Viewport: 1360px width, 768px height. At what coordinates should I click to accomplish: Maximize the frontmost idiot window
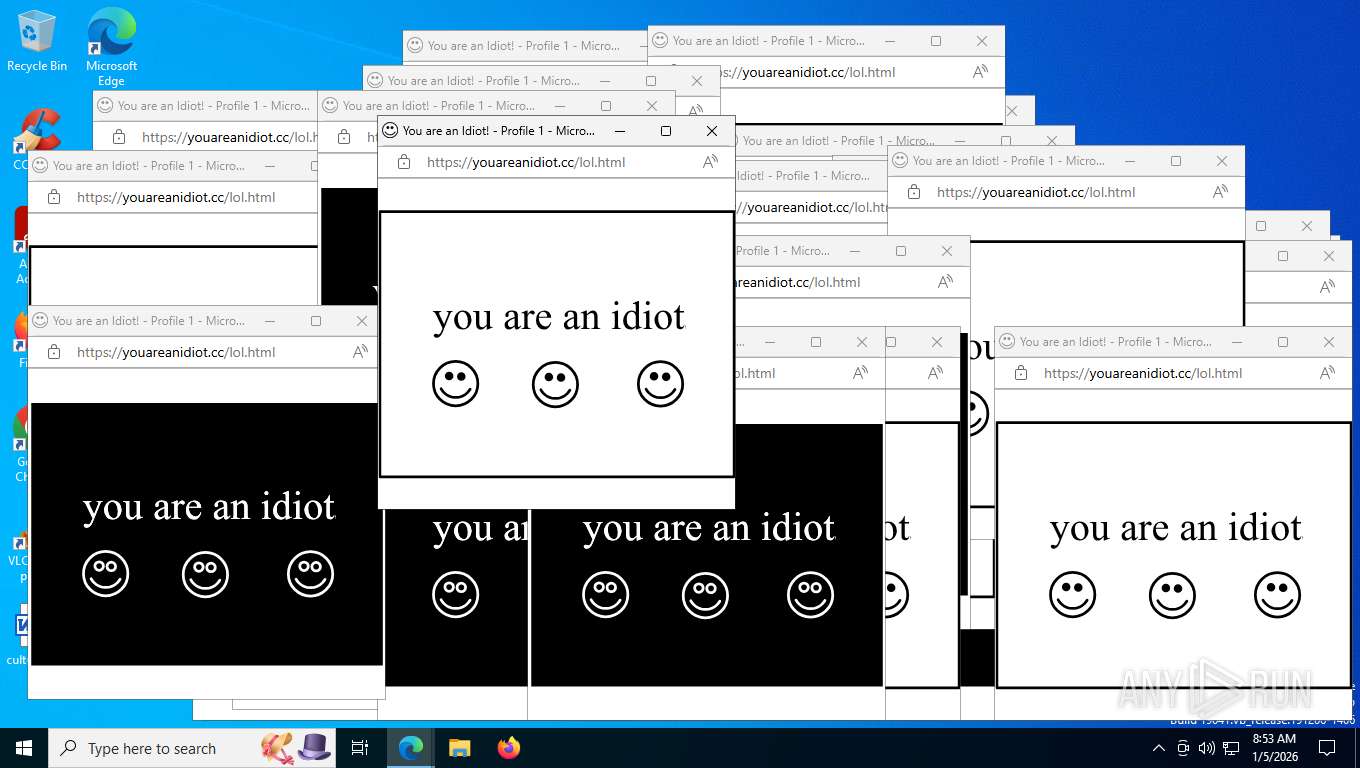tap(666, 131)
